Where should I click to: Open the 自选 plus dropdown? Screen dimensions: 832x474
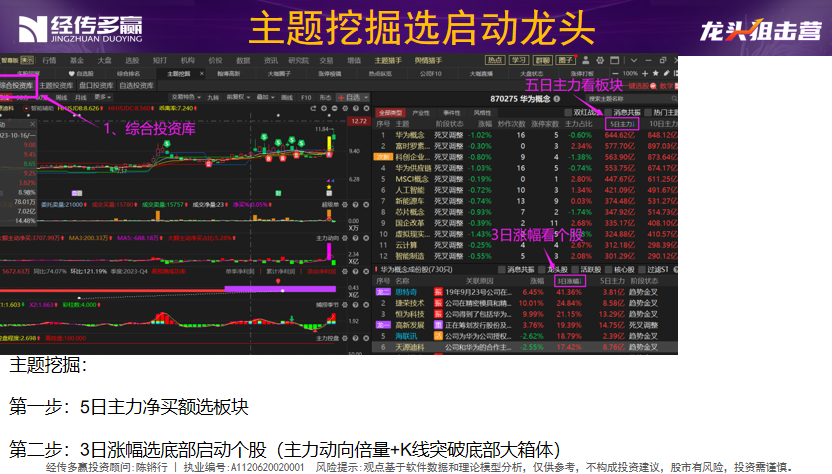pyautogui.click(x=353, y=97)
